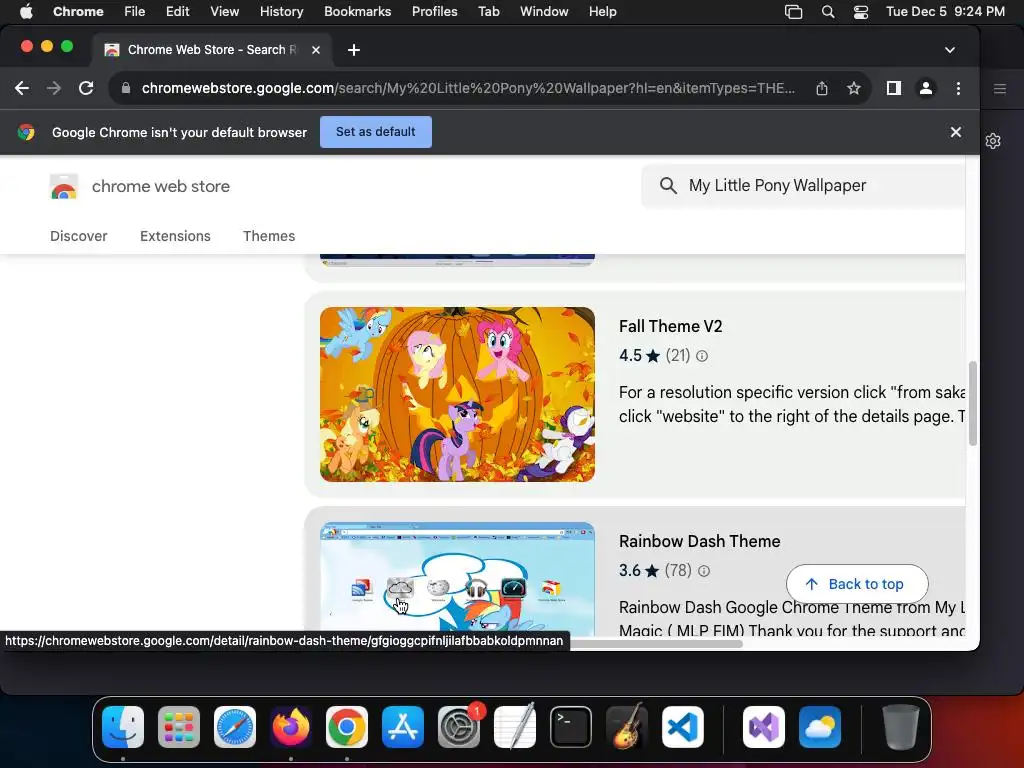This screenshot has height=768, width=1024.
Task: Open the Fall Theme V2 title
Action: [671, 326]
